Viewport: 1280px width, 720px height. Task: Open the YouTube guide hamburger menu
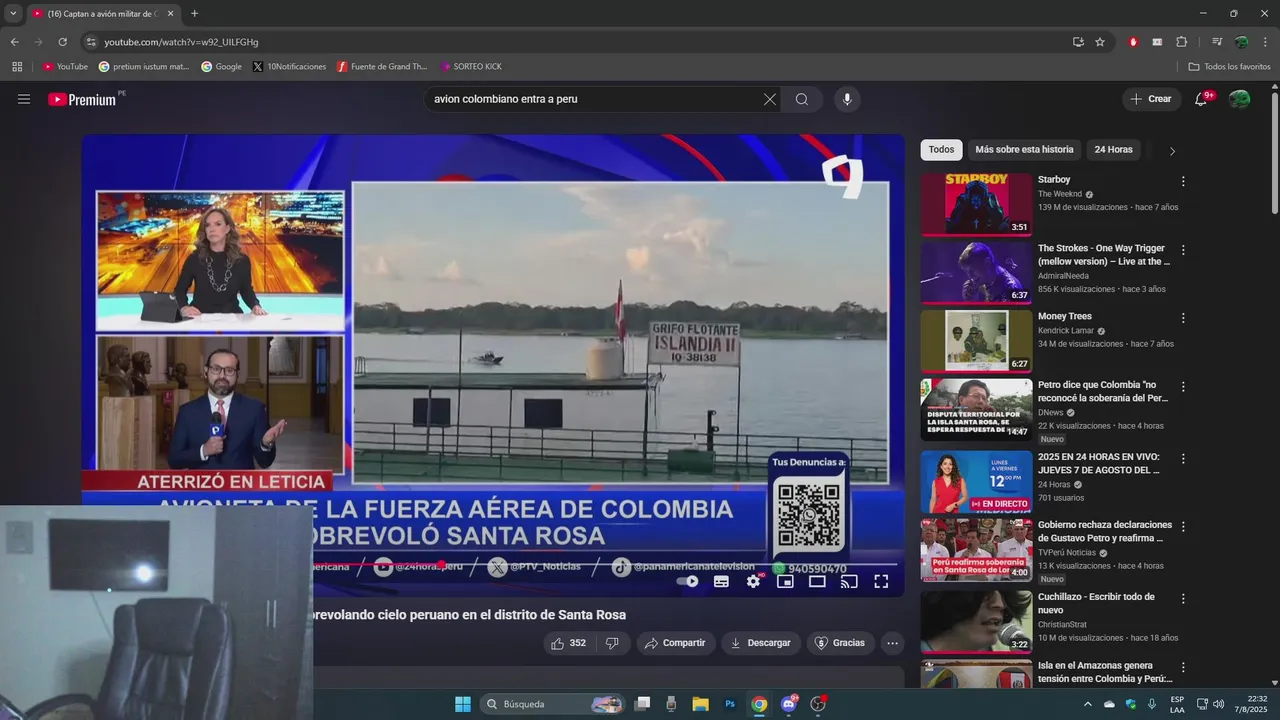pyautogui.click(x=24, y=99)
